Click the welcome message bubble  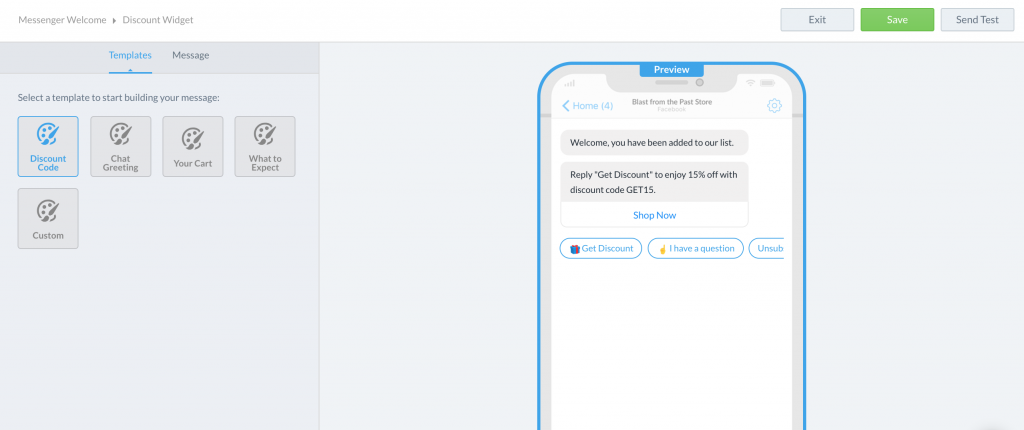(654, 142)
